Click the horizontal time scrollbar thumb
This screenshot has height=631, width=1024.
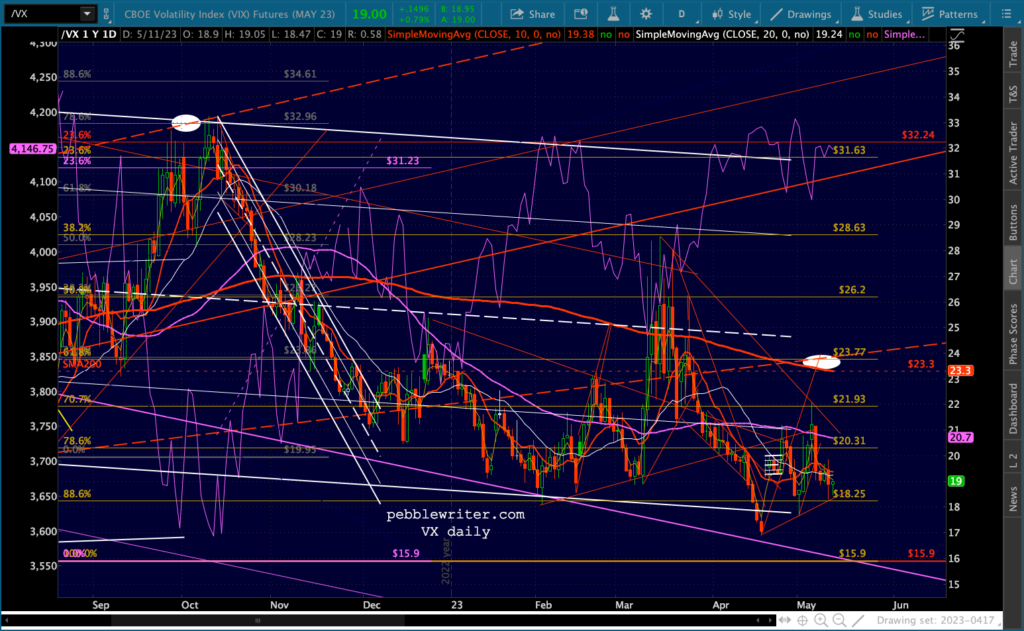(258, 620)
